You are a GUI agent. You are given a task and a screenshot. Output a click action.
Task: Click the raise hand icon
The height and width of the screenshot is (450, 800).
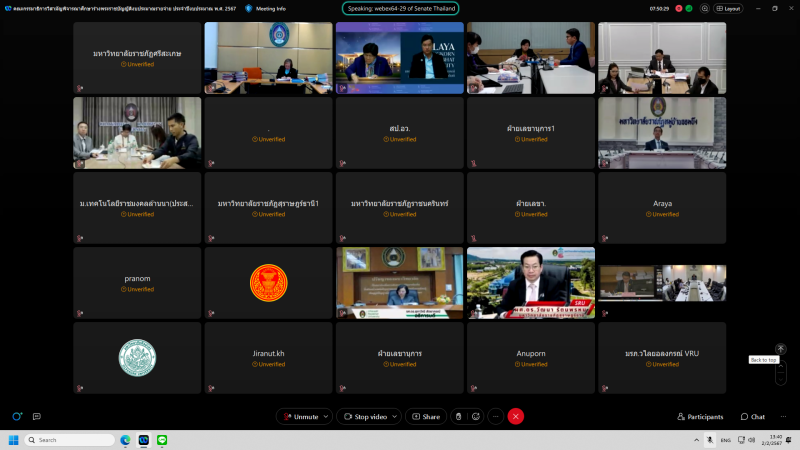tap(458, 416)
